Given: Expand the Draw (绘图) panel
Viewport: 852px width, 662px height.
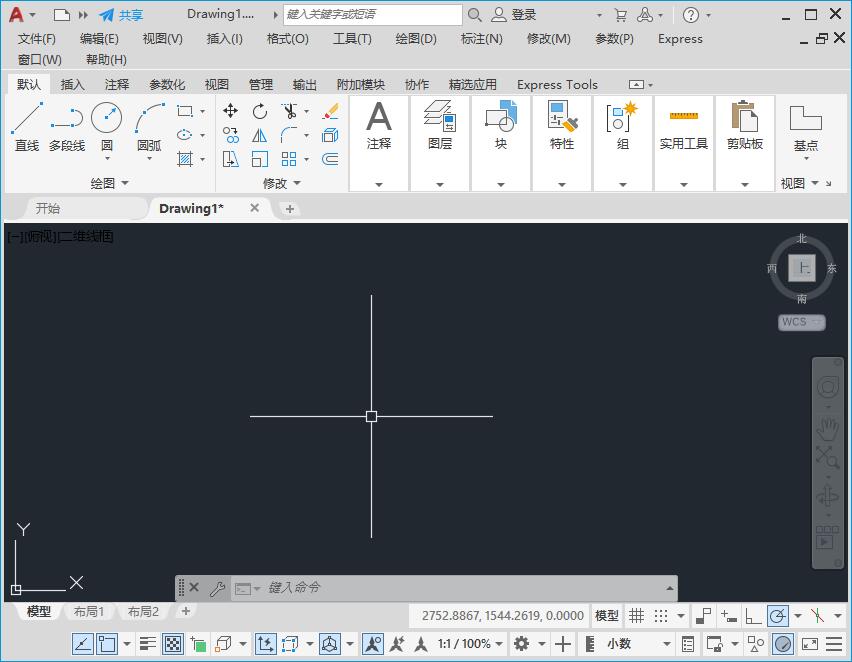Looking at the screenshot, I should [110, 183].
